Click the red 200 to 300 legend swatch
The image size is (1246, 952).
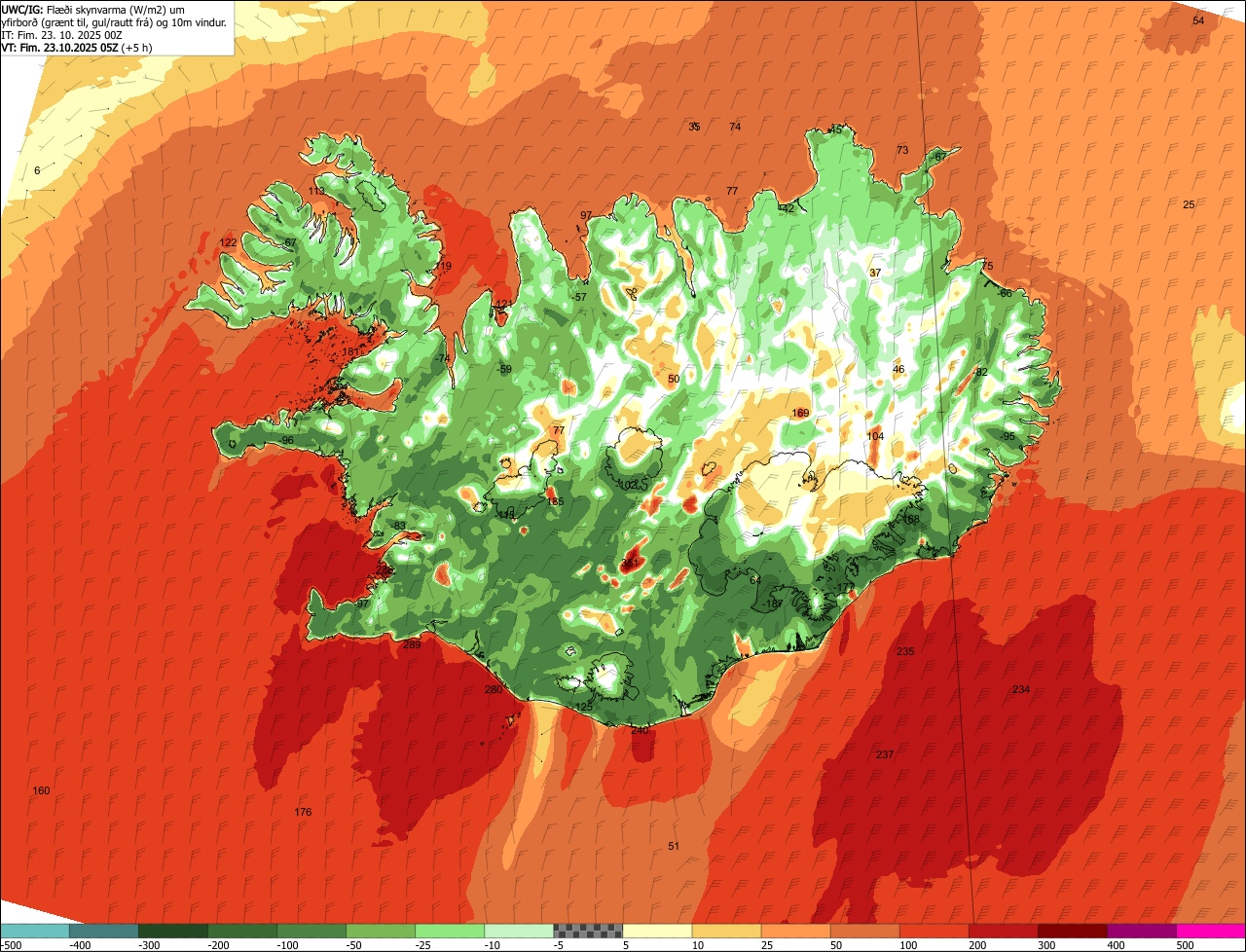[x=1003, y=931]
